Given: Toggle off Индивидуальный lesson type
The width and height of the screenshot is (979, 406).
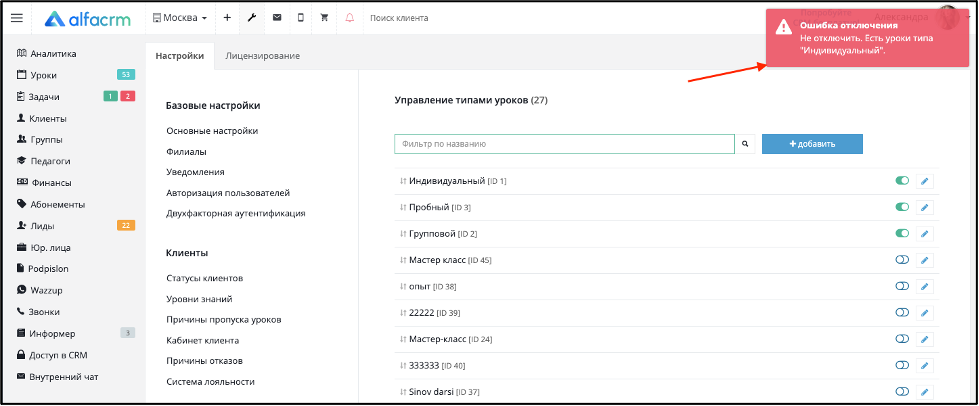Looking at the screenshot, I should pos(902,181).
